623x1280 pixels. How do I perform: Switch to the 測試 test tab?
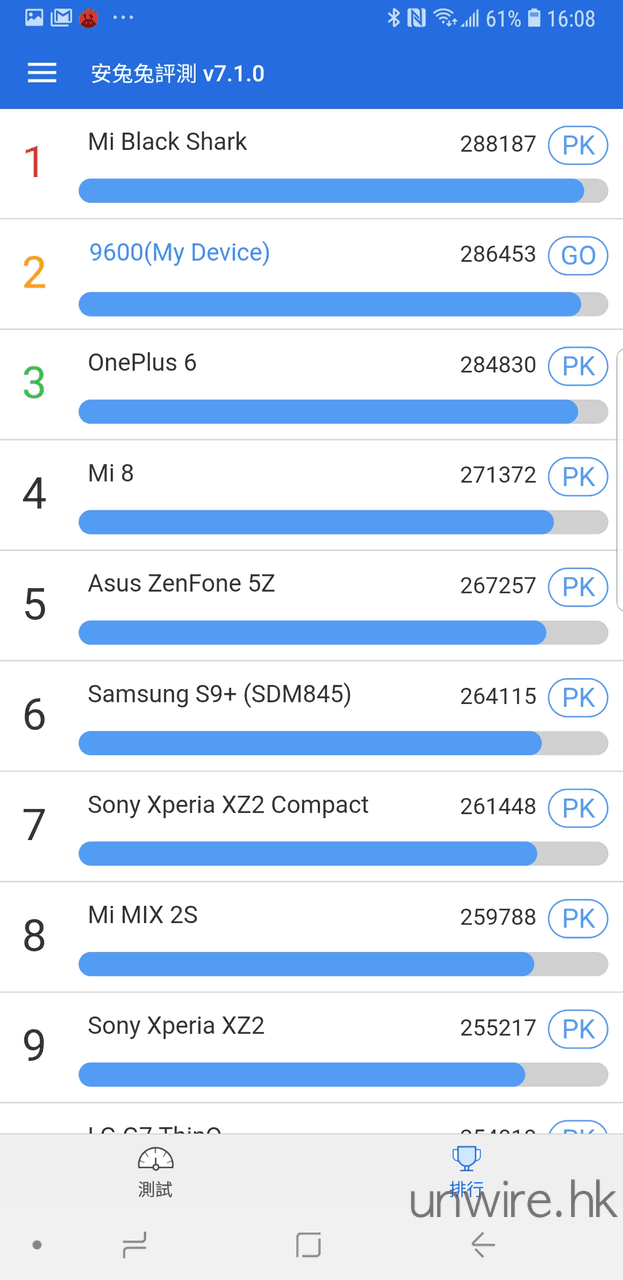[x=155, y=1172]
